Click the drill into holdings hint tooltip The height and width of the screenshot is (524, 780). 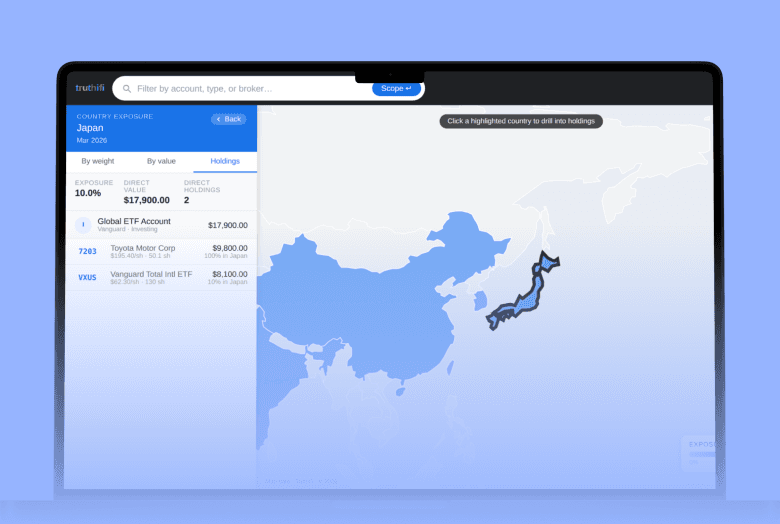pyautogui.click(x=521, y=121)
